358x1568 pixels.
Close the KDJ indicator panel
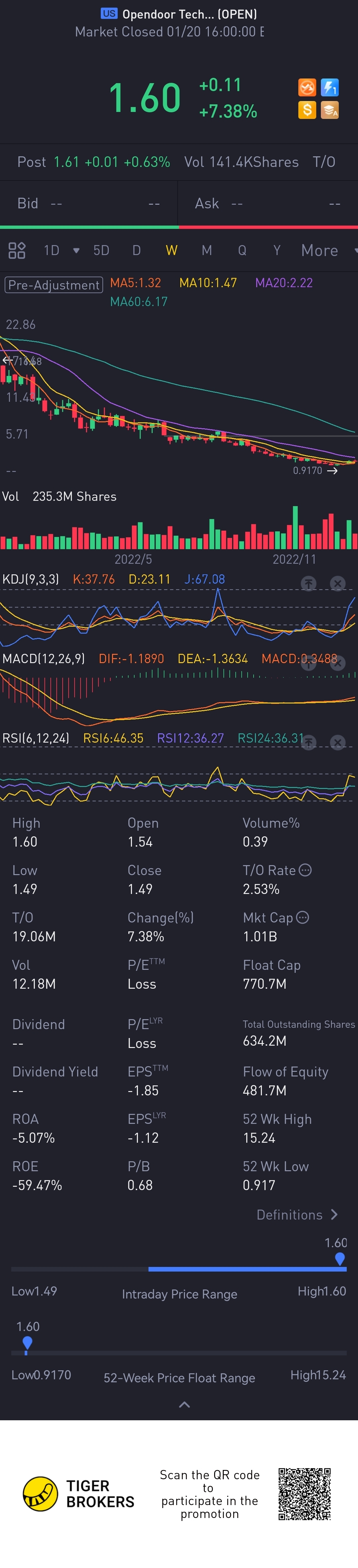point(337,584)
